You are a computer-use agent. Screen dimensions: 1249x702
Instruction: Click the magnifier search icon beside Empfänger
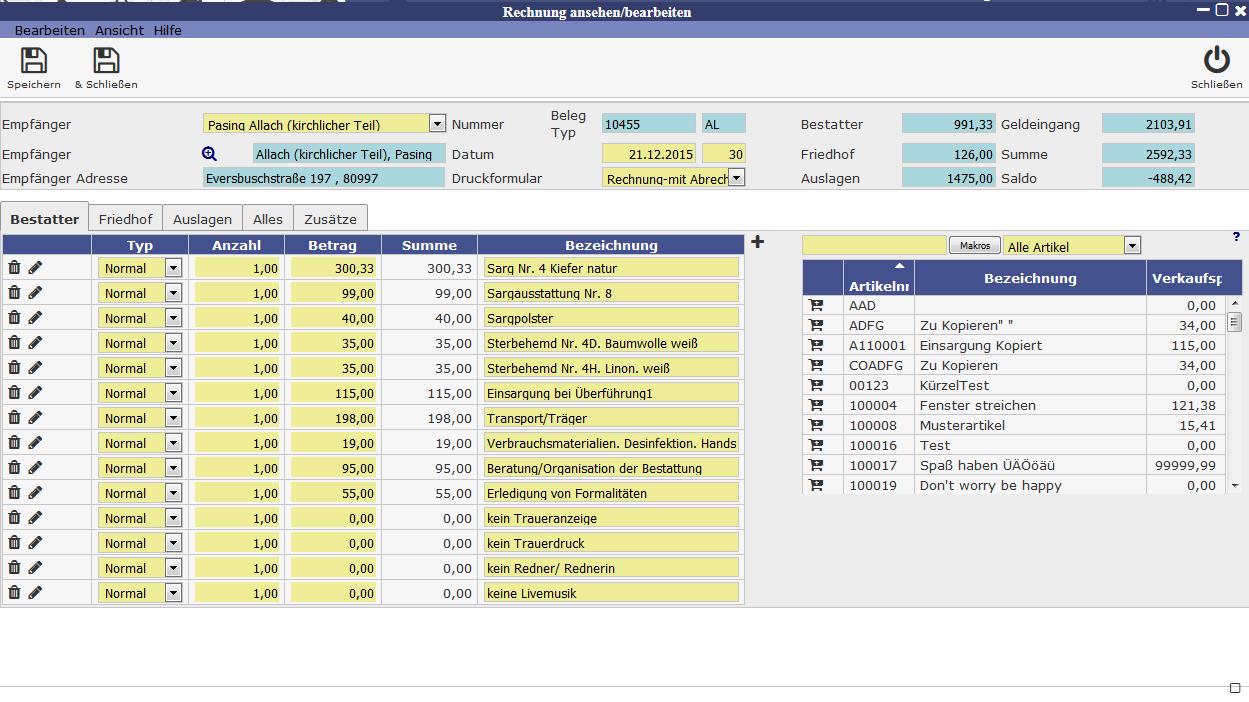[209, 154]
